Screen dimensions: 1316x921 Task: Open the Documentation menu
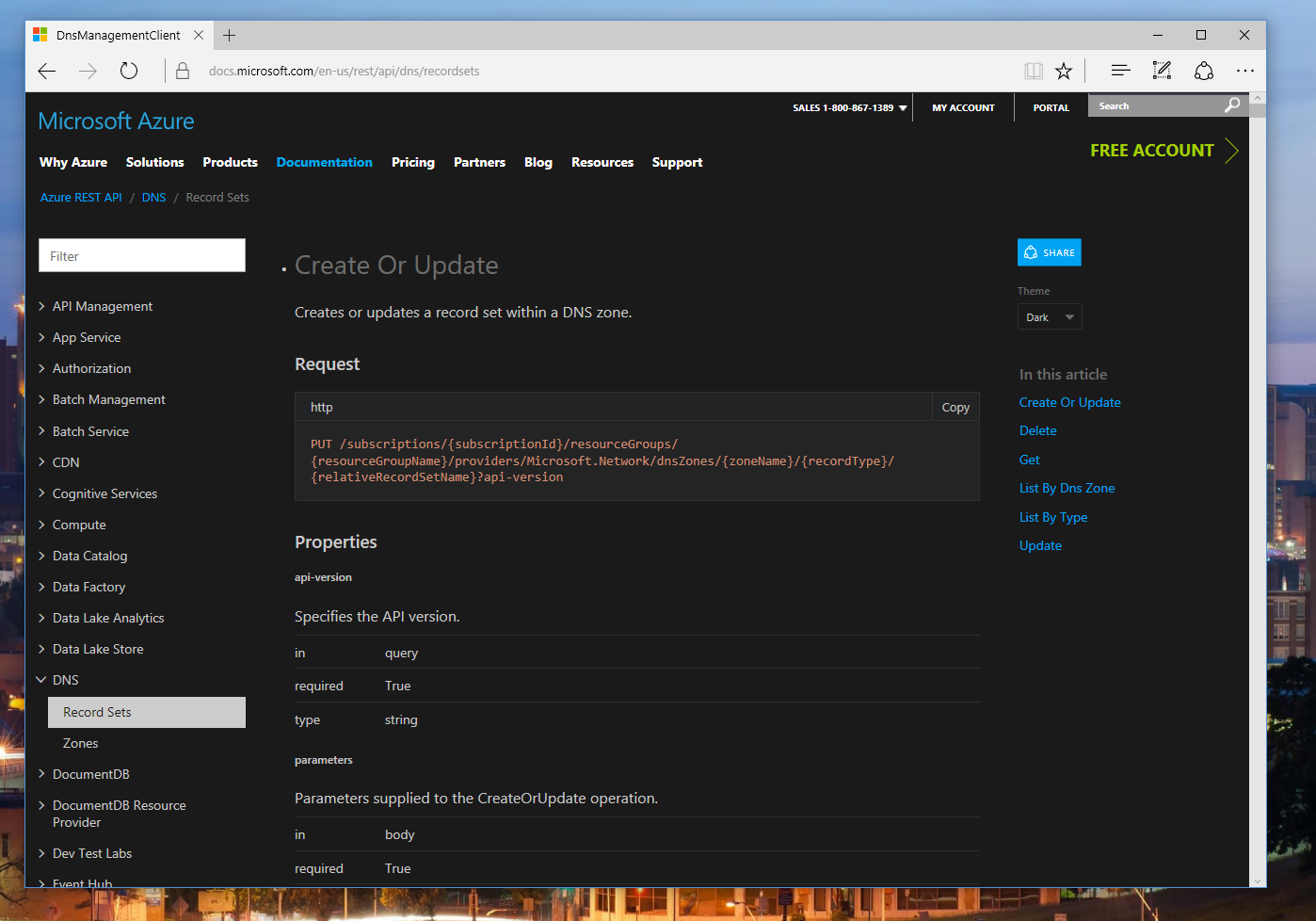pyautogui.click(x=325, y=162)
